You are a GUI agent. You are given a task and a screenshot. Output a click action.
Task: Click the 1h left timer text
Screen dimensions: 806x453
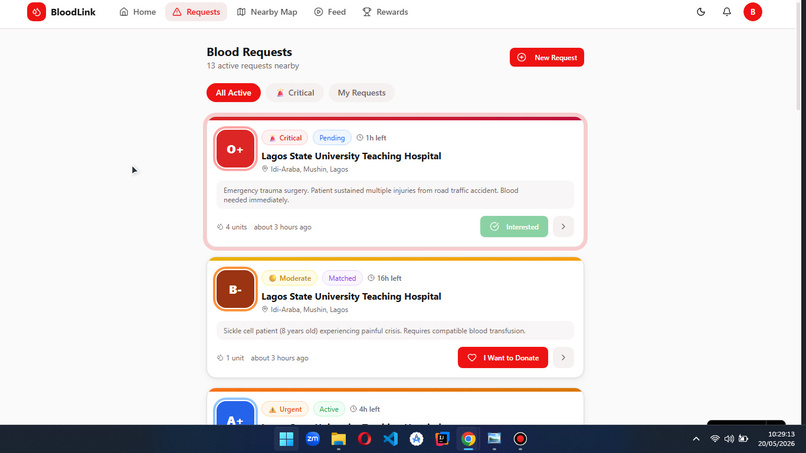372,138
